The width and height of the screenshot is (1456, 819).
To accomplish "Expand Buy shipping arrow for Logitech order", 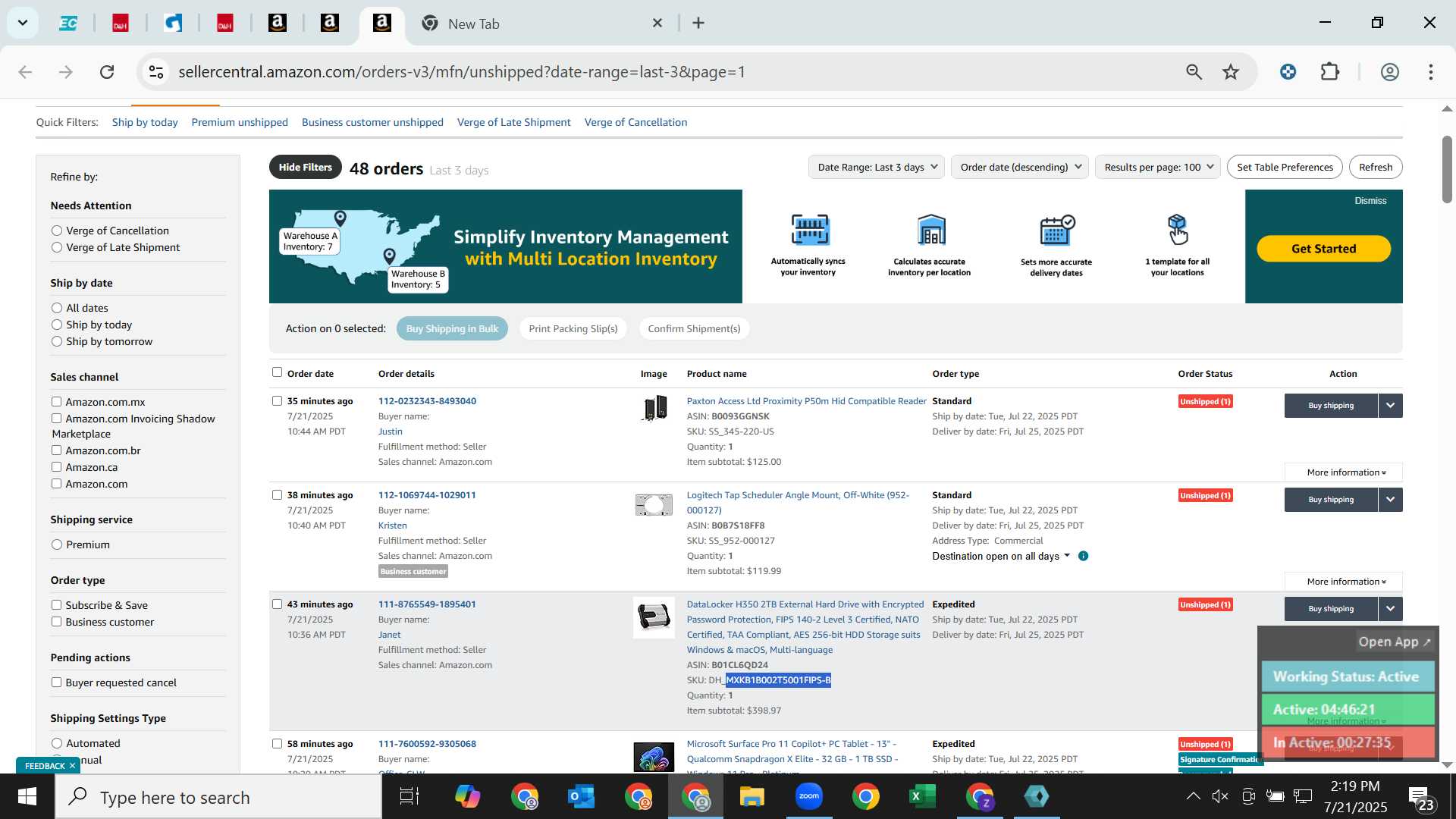I will [1391, 500].
